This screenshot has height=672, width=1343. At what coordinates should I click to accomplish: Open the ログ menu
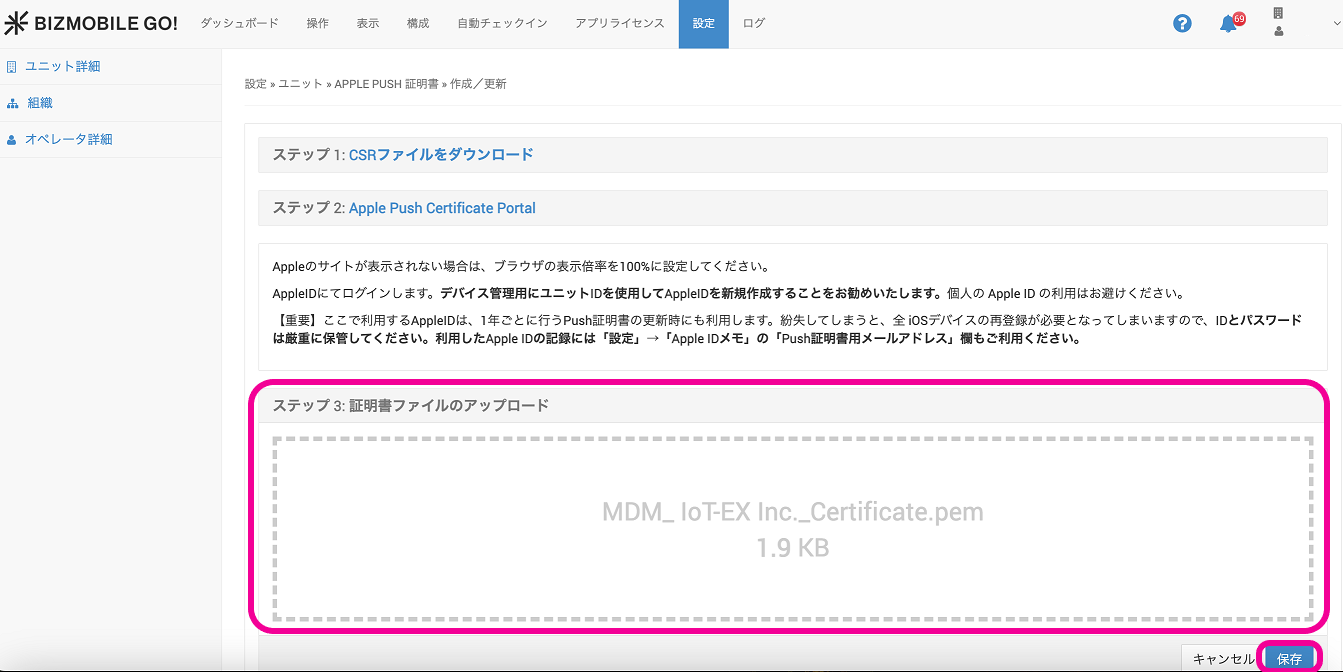[x=754, y=23]
